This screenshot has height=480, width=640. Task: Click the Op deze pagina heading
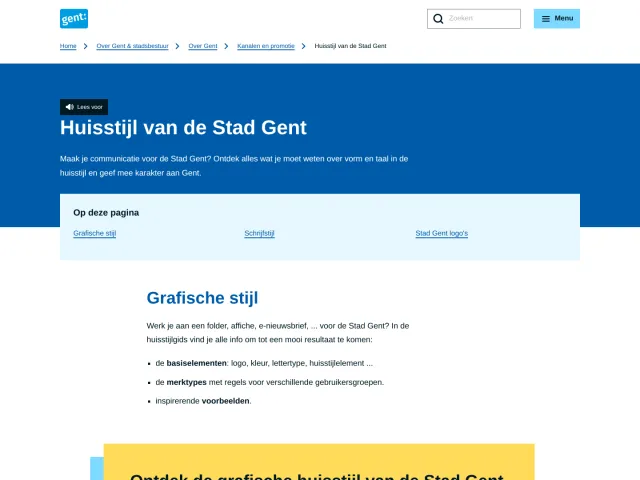point(106,213)
